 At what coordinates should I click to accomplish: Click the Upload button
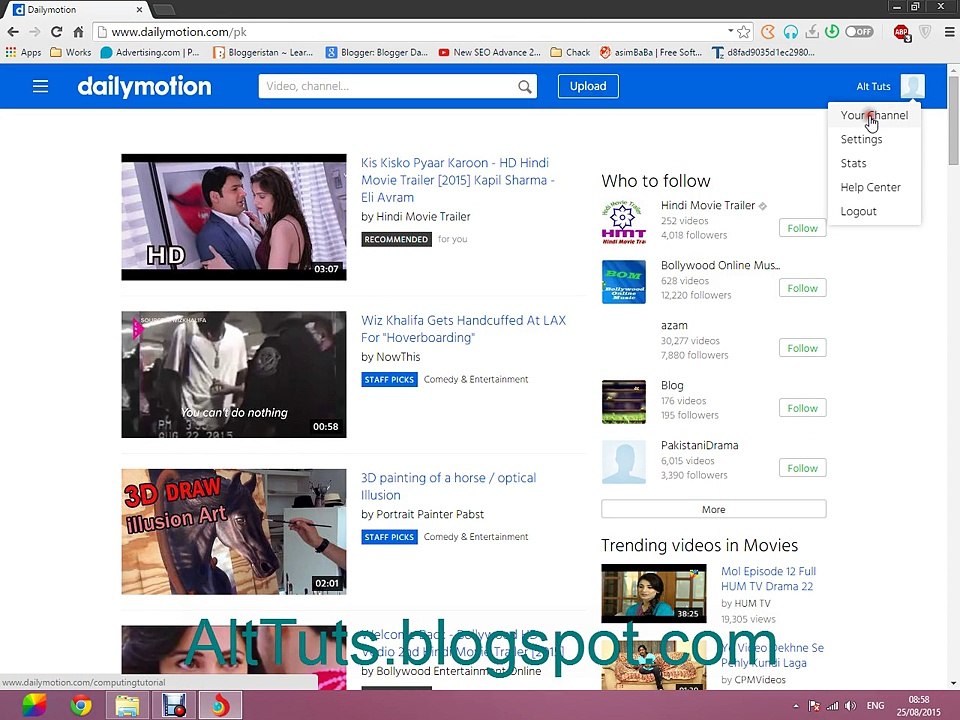(588, 86)
